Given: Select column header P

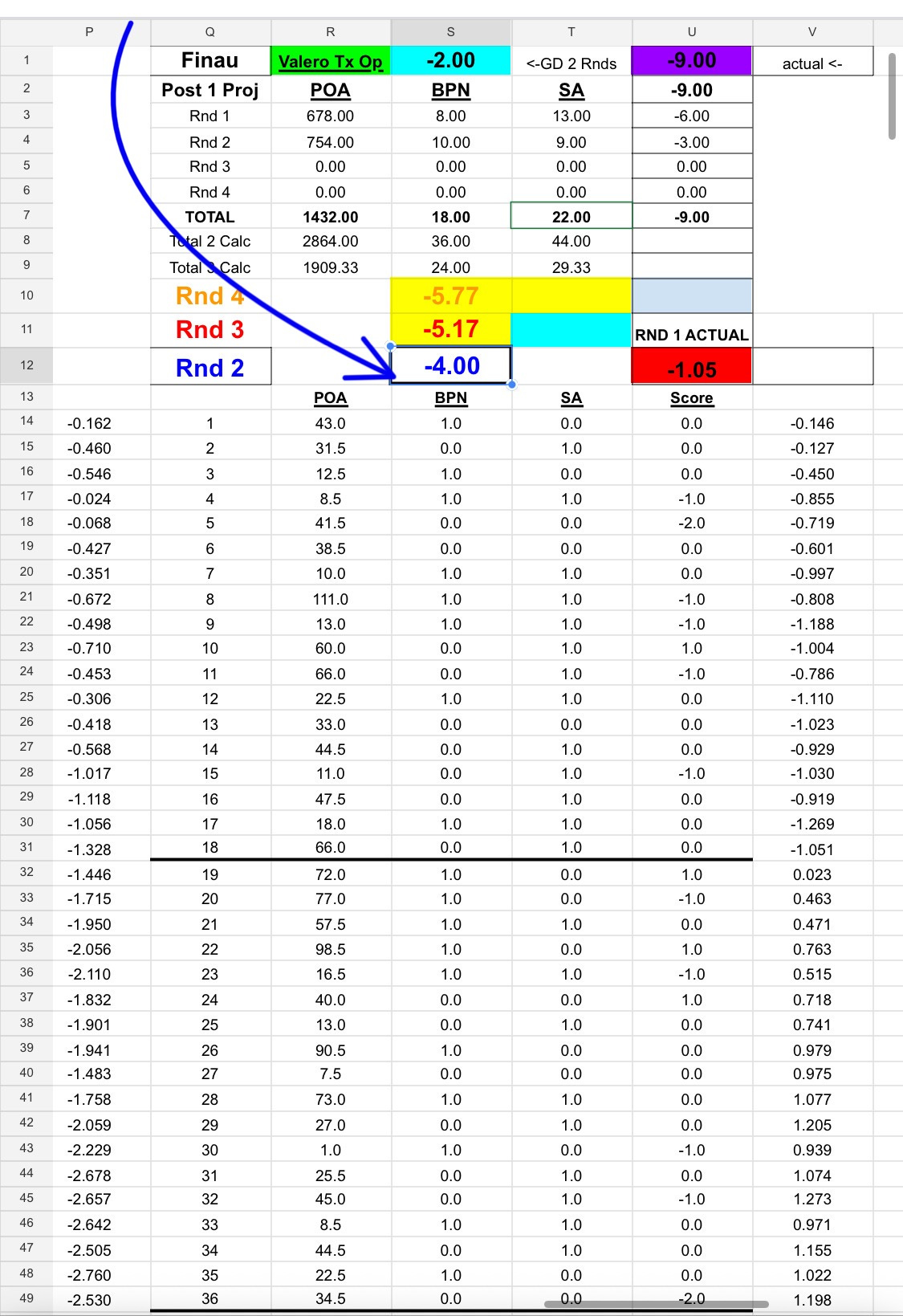Looking at the screenshot, I should pos(89,32).
